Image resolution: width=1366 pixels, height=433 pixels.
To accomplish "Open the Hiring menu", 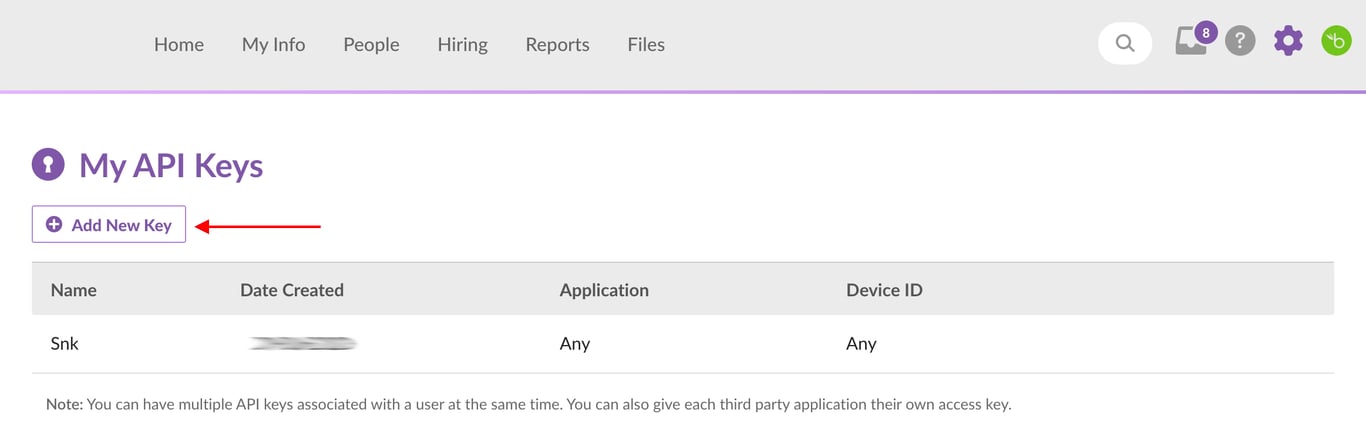I will click(x=462, y=45).
